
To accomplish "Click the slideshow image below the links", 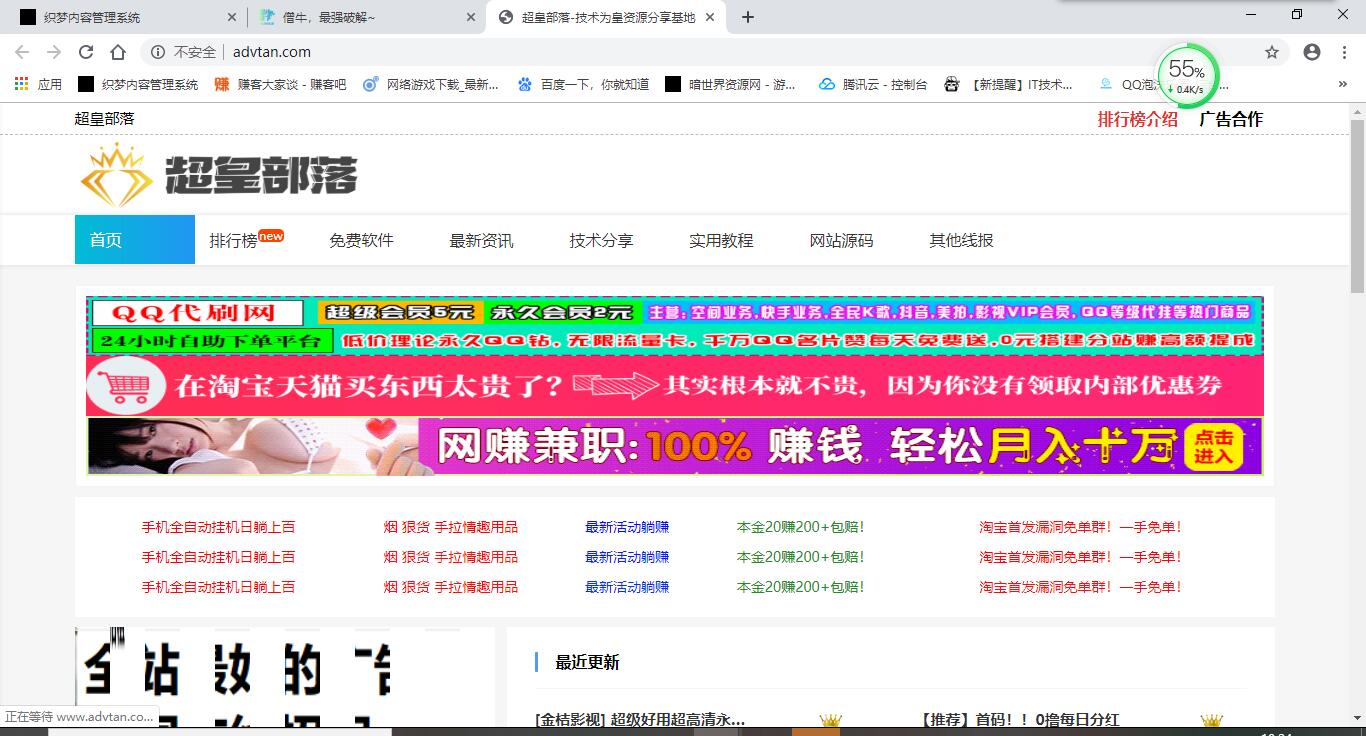I will point(285,677).
